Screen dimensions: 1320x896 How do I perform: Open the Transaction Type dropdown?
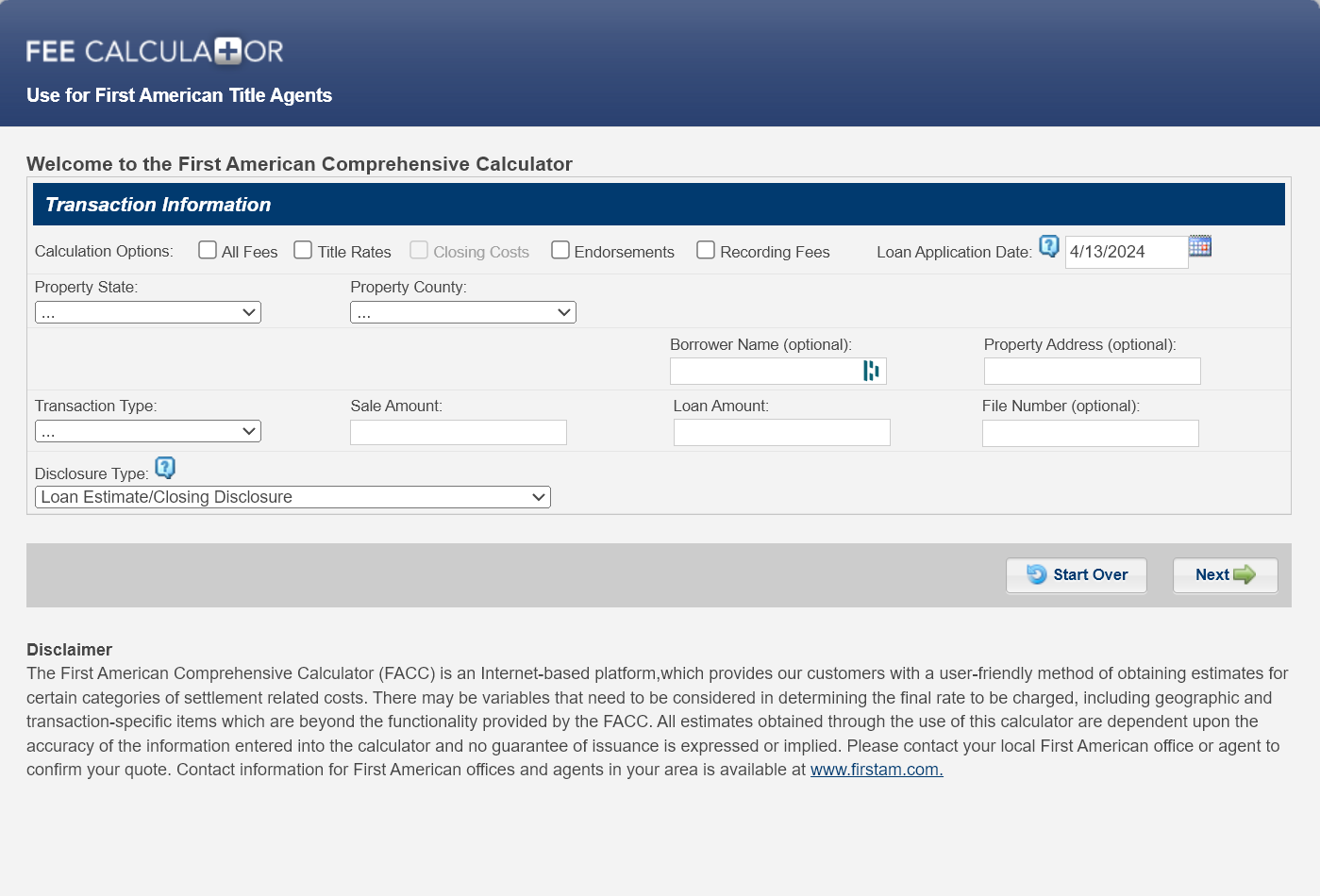pyautogui.click(x=147, y=430)
